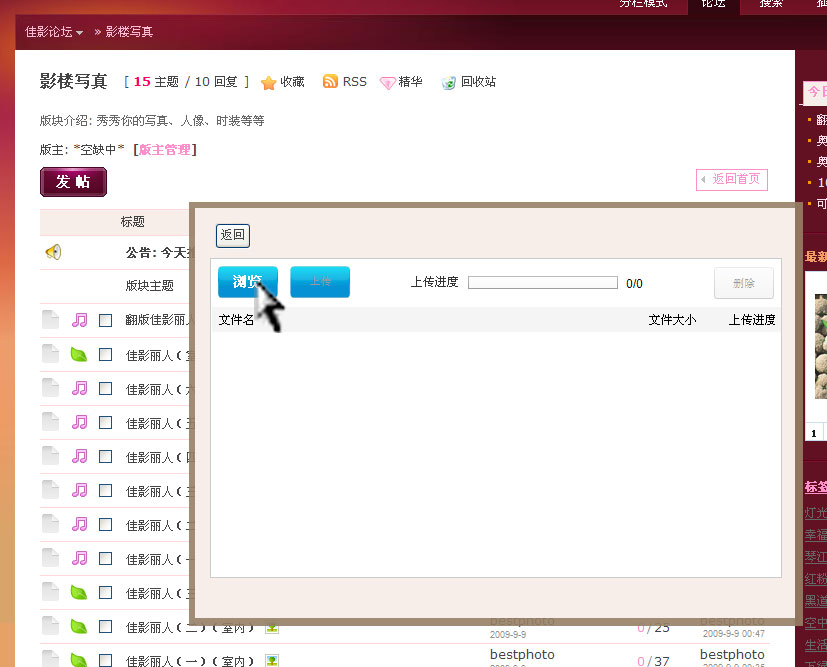This screenshot has width=827, height=667.
Task: Switch to the 论坛 navigation tab
Action: click(x=713, y=4)
